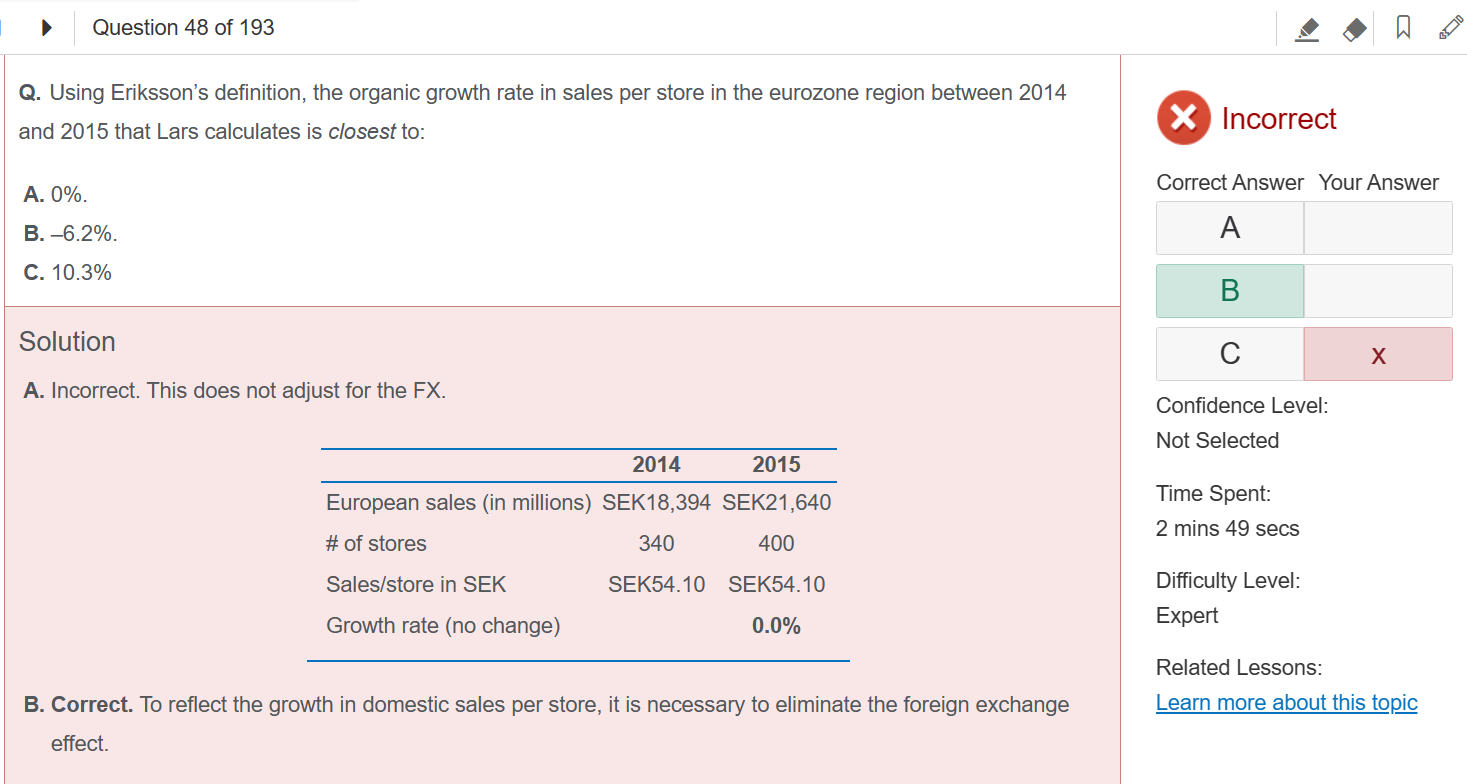Click the Correct Answer cell labeled C
Screen dimensions: 1467x784
(x=1230, y=354)
